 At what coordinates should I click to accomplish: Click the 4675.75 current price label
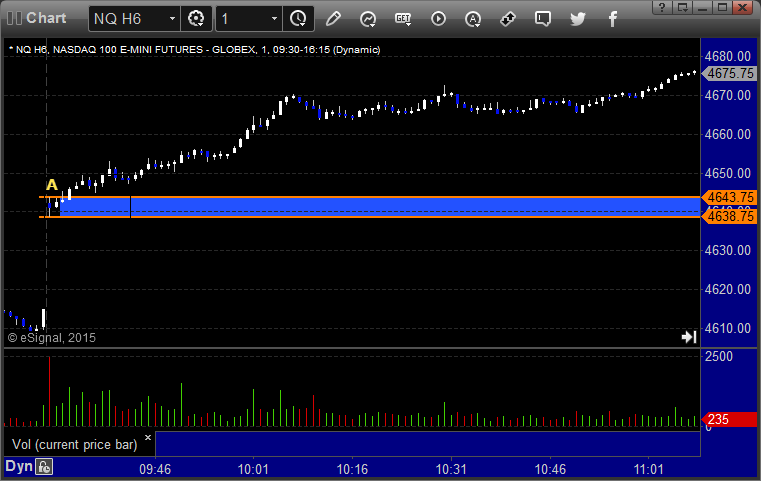pos(729,73)
